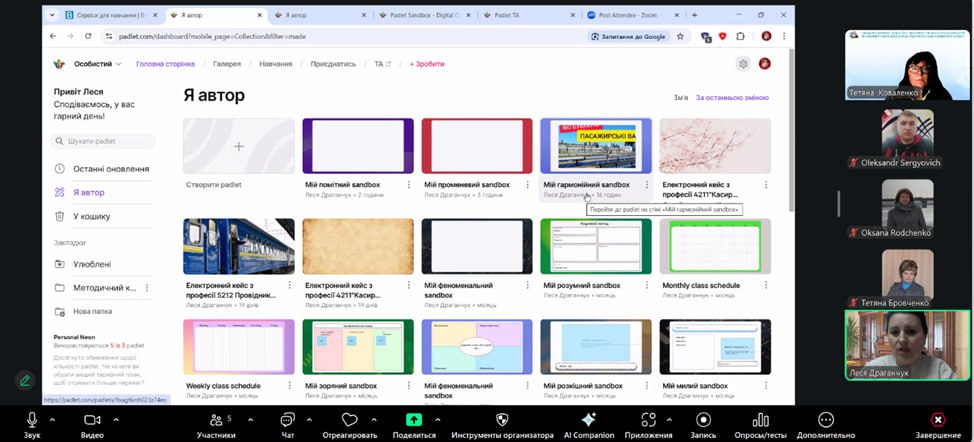Image resolution: width=974 pixels, height=442 pixels.
Task: Click the green pencil edit icon
Action: (25, 380)
